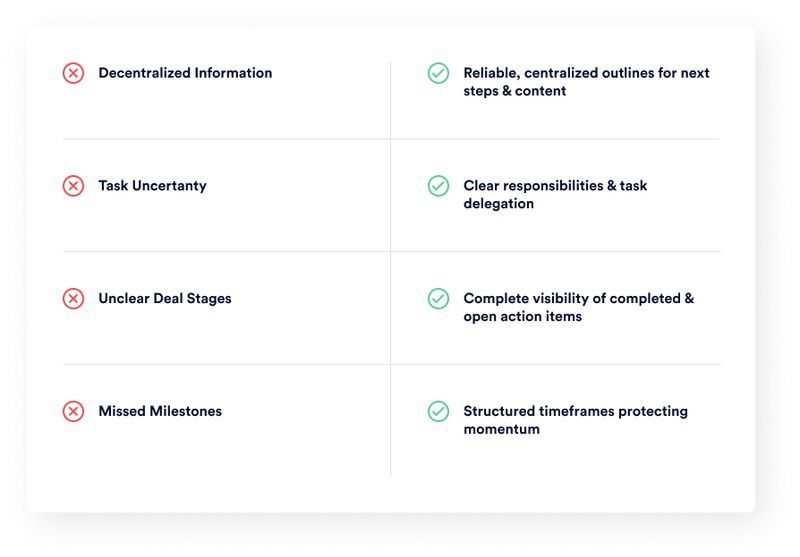
Task: Click red X icon beside Decentralized Information
Action: coord(73,73)
